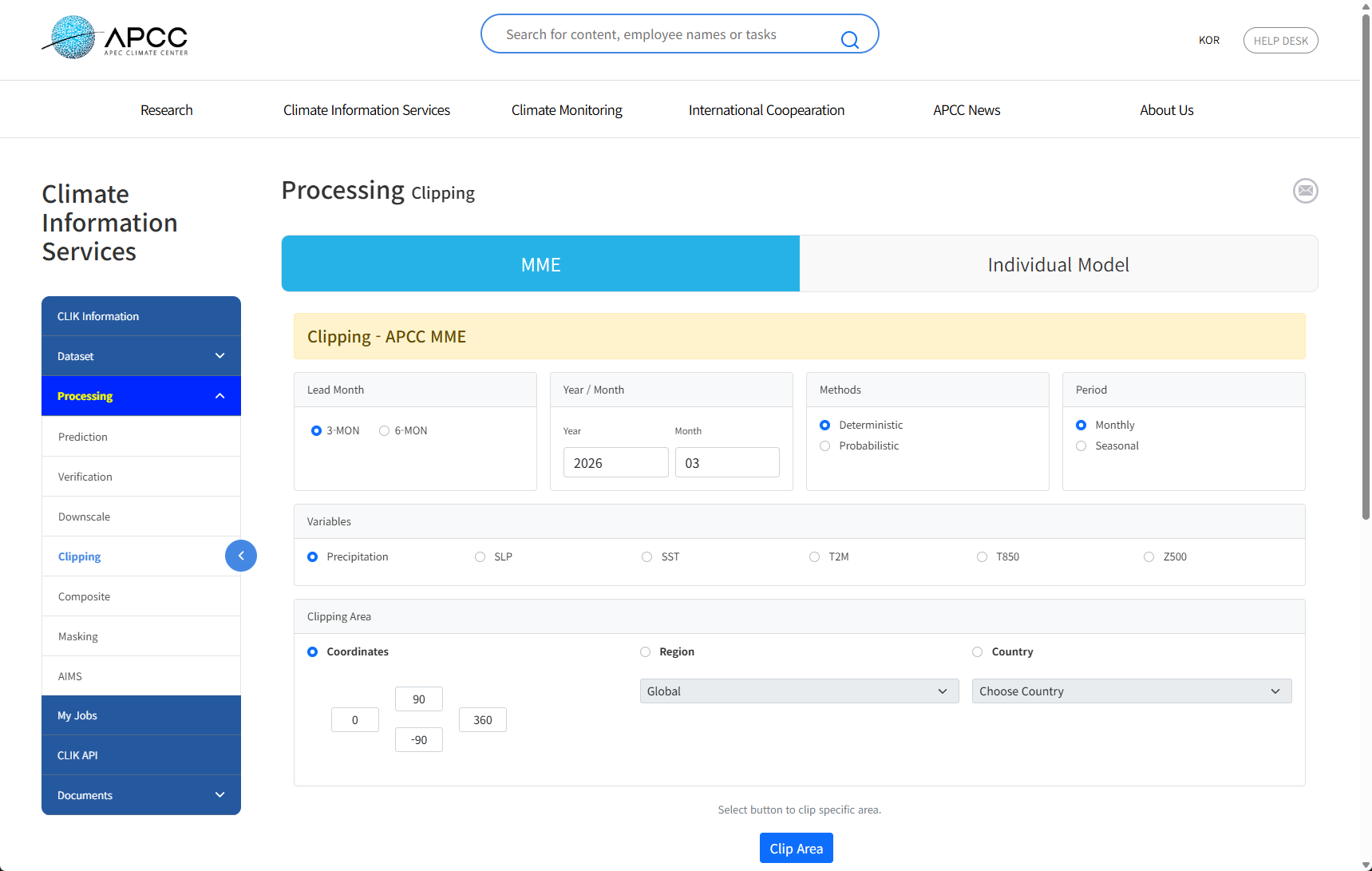This screenshot has width=1372, height=871.
Task: Click the Year input field
Action: [x=616, y=462]
